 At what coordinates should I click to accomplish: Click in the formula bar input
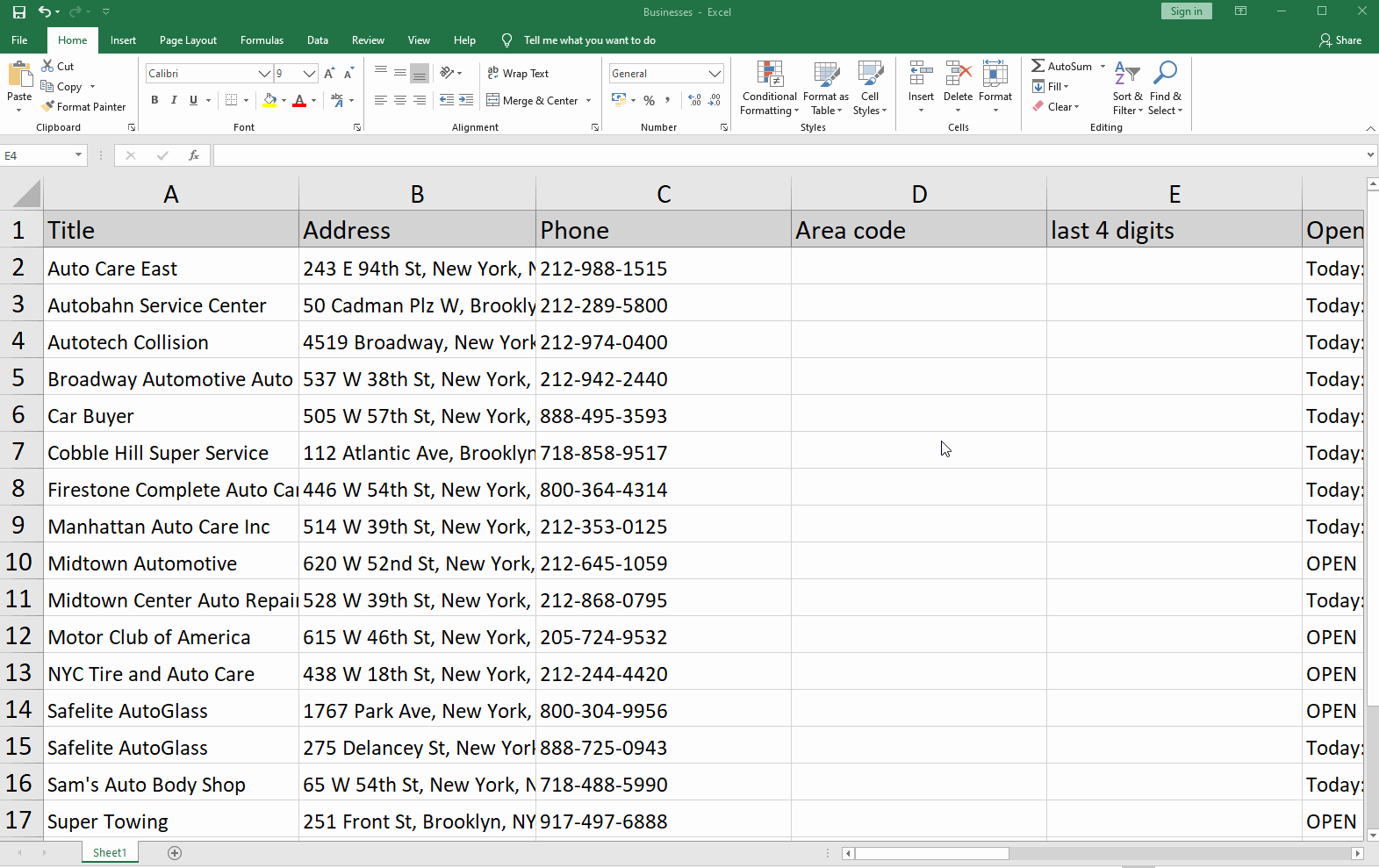[x=788, y=155]
